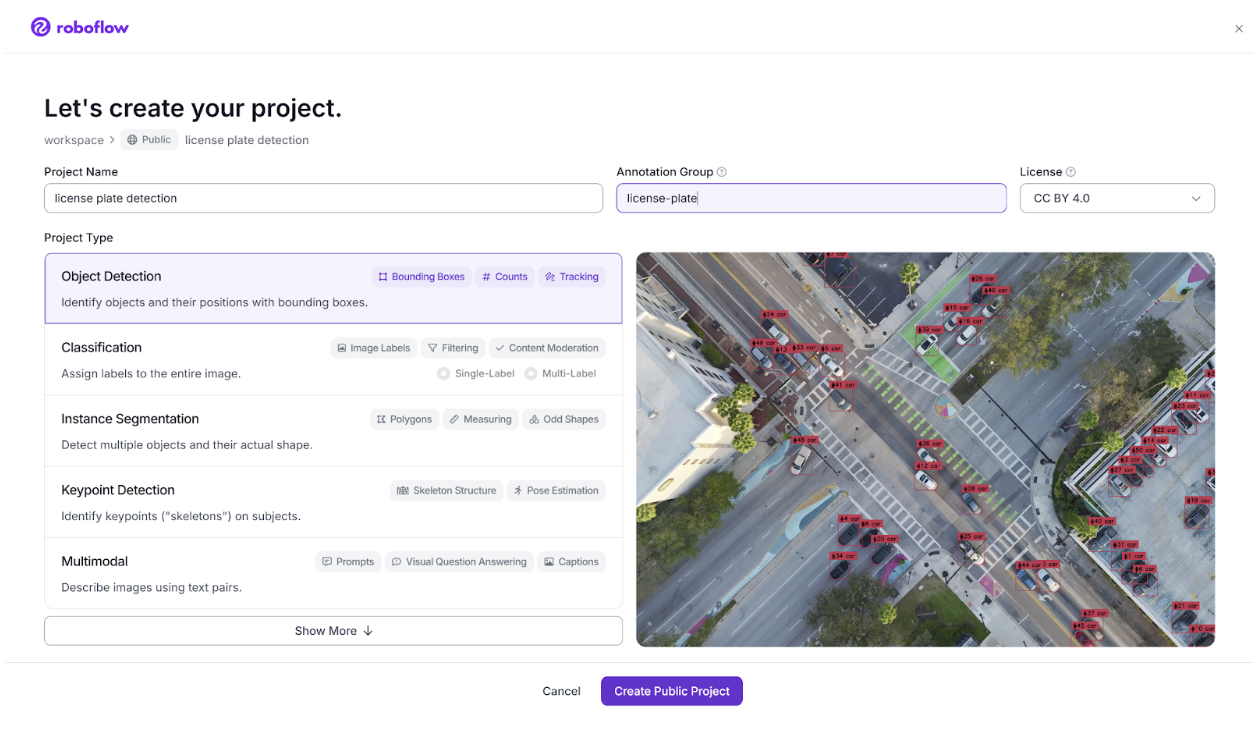The image size is (1256, 730).
Task: Click the Visual Question Answering tag
Action: pyautogui.click(x=459, y=562)
